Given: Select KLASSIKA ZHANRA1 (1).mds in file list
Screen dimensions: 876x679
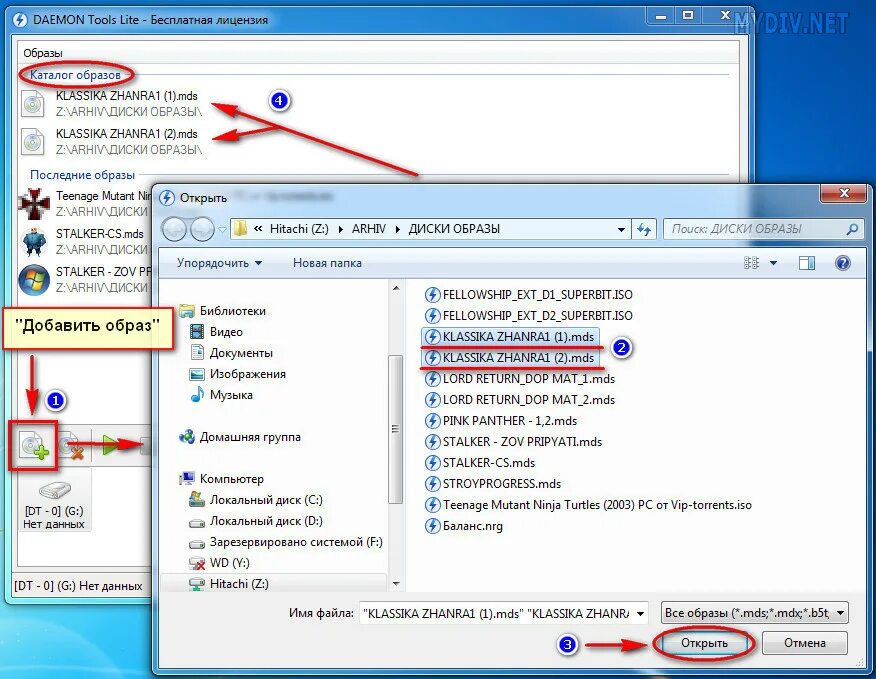Looking at the screenshot, I should pyautogui.click(x=510, y=337).
